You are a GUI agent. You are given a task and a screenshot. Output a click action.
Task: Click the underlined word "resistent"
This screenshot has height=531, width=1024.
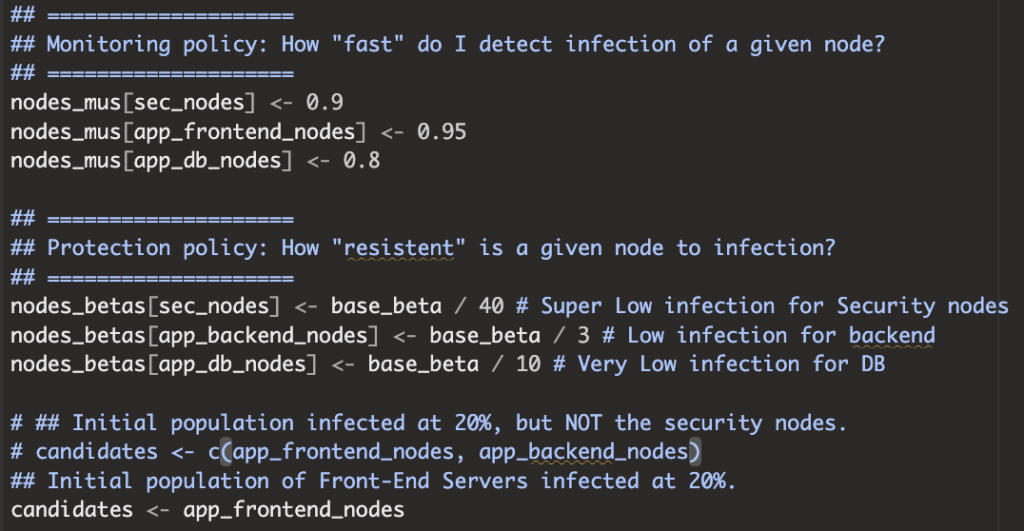tap(398, 248)
